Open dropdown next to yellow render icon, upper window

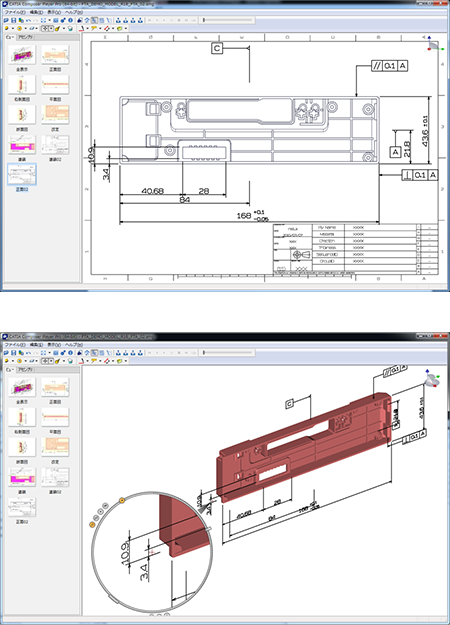(13, 29)
